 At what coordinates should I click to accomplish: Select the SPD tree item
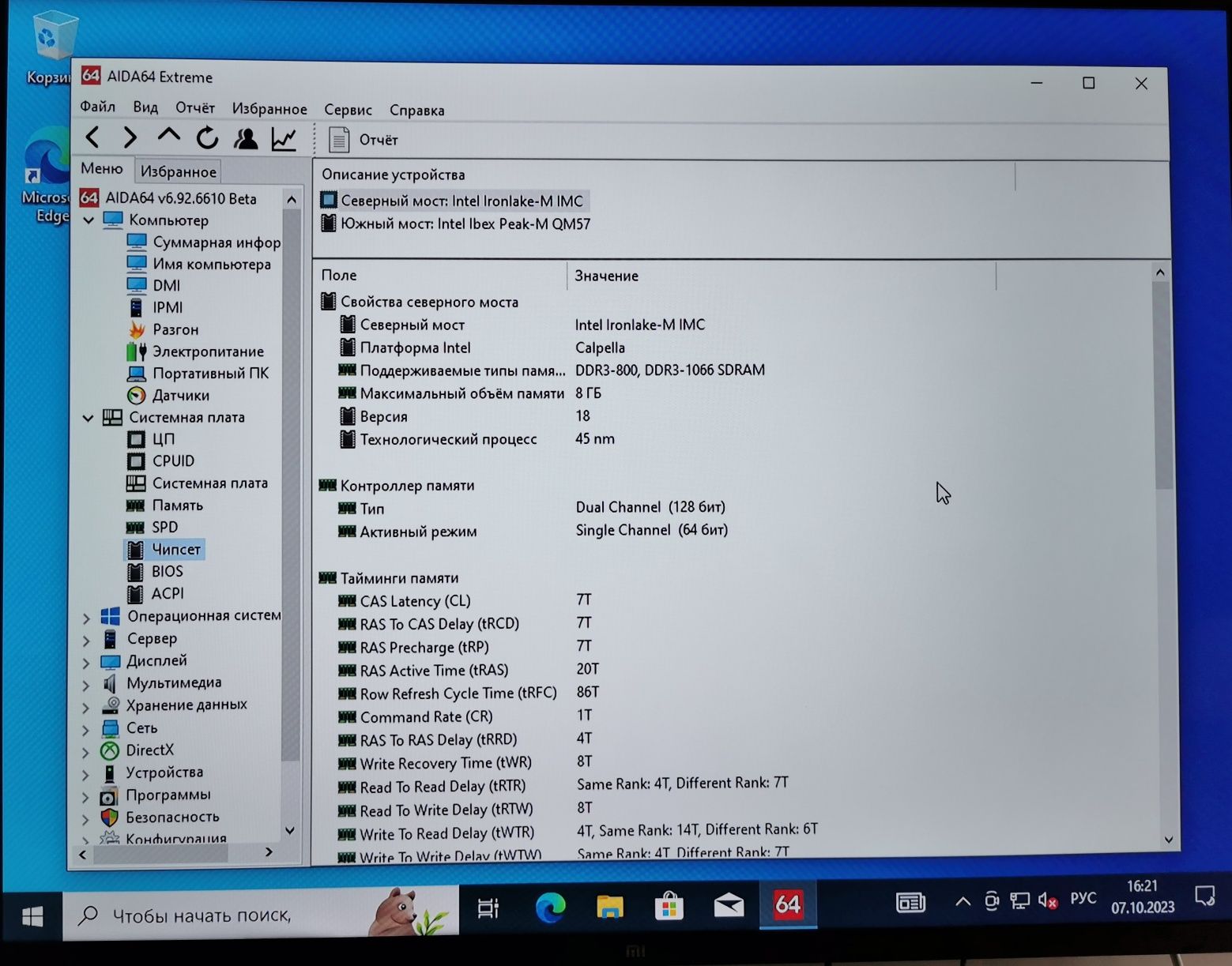(x=153, y=527)
